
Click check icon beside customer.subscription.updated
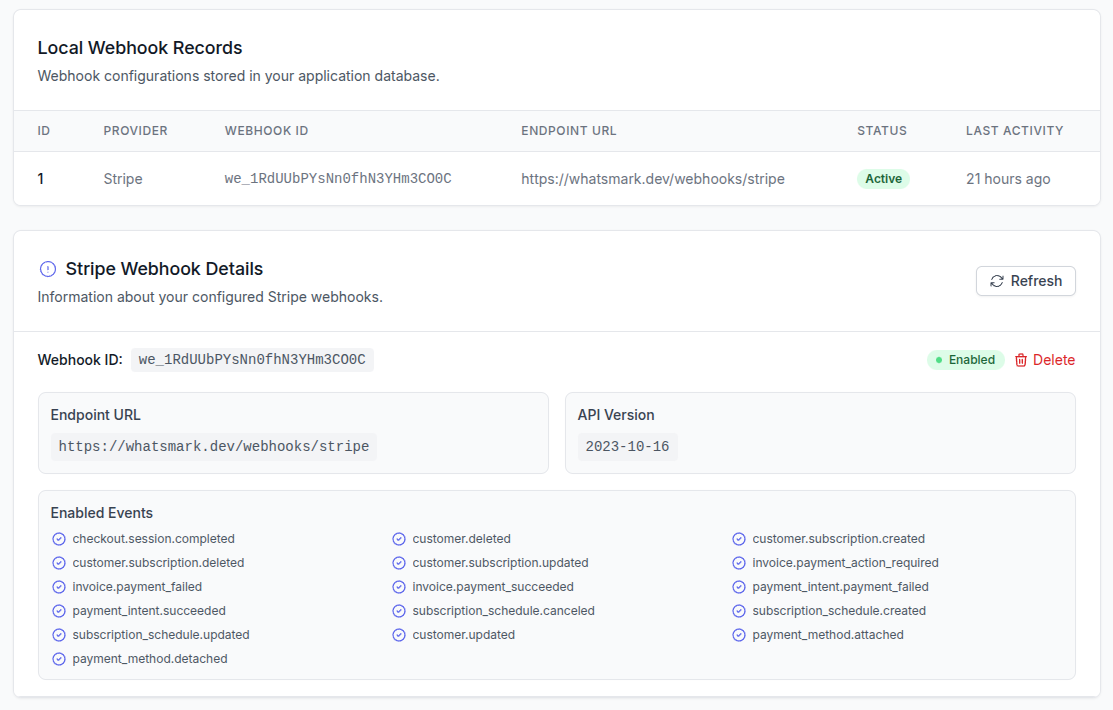click(399, 563)
